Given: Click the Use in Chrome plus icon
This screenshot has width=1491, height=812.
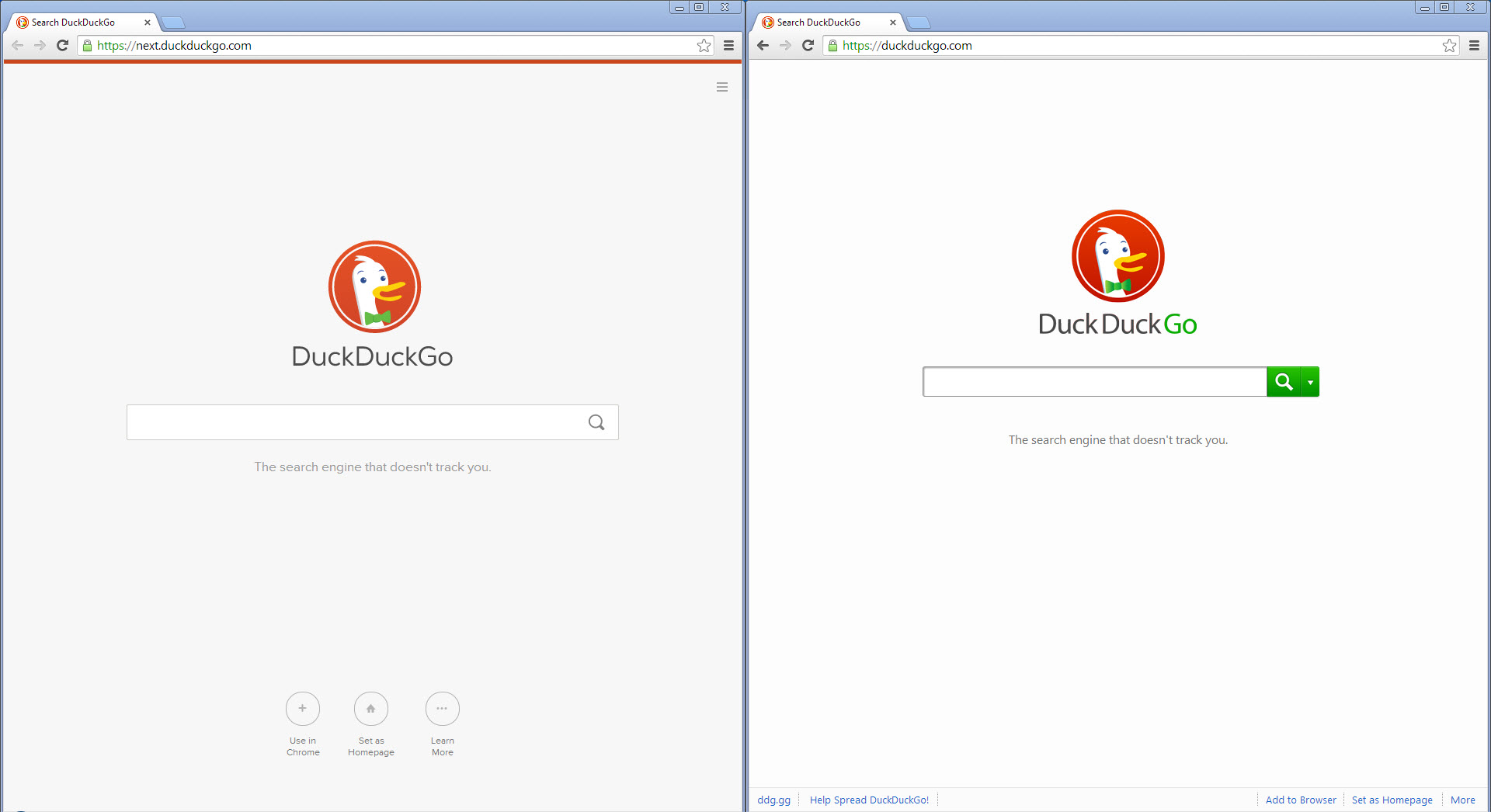Looking at the screenshot, I should pyautogui.click(x=303, y=709).
